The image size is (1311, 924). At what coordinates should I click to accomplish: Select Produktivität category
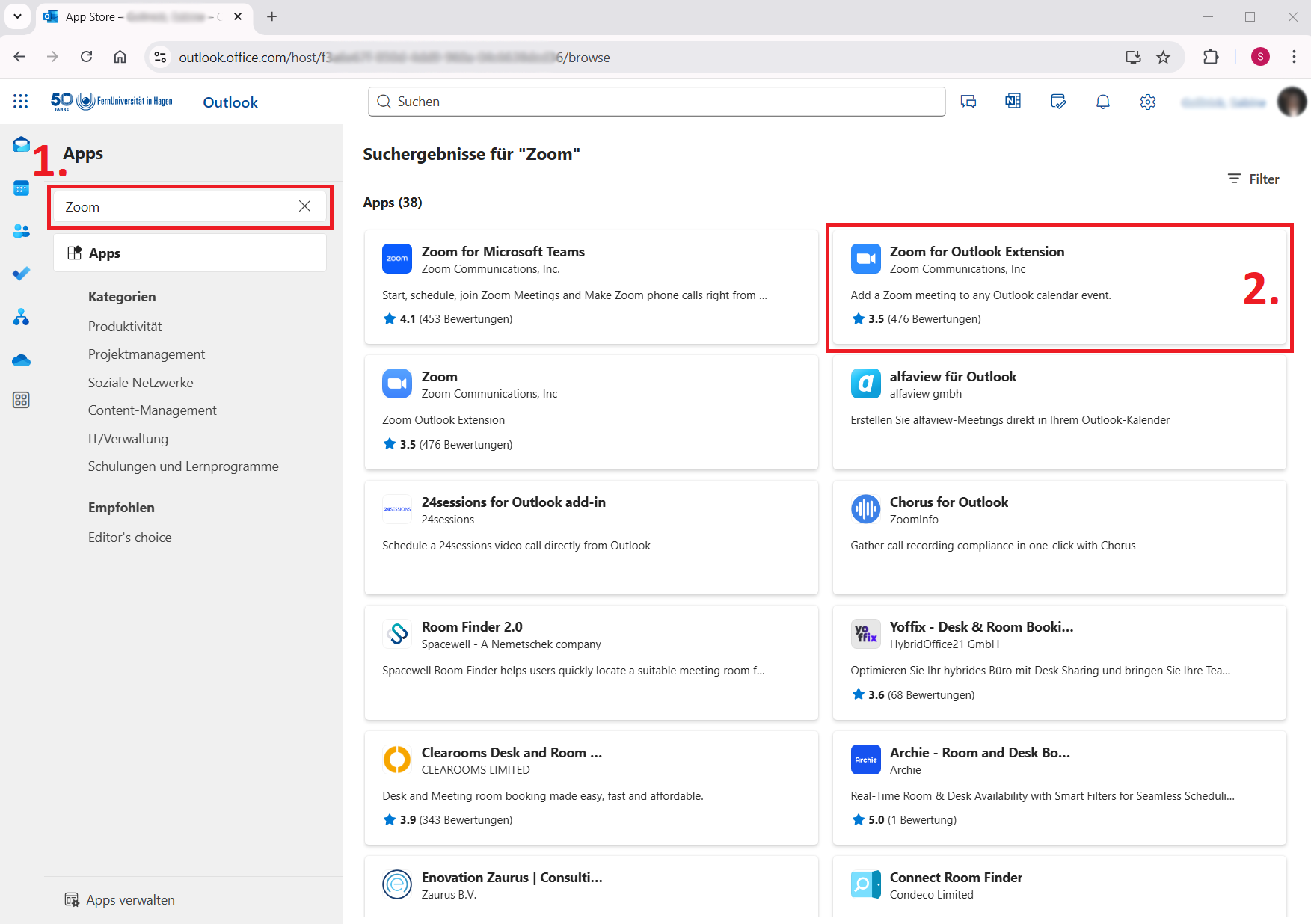[x=125, y=326]
